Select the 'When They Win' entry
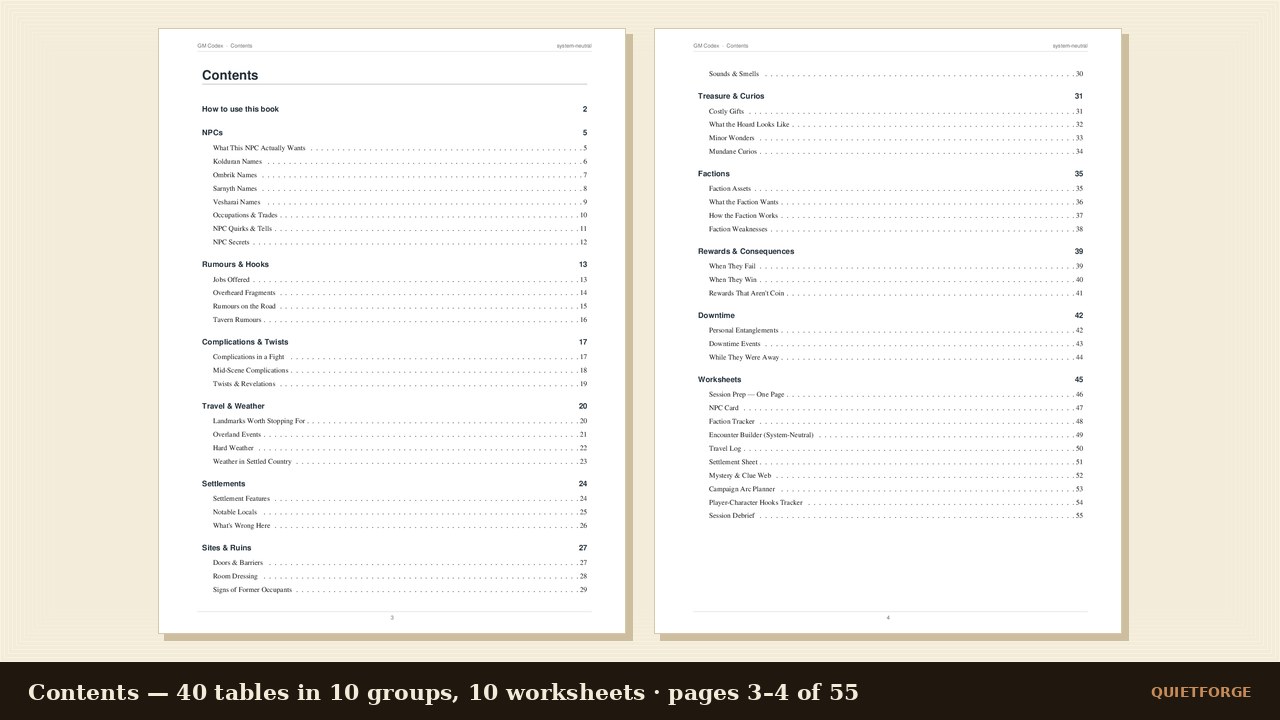The height and width of the screenshot is (720, 1280). [896, 280]
